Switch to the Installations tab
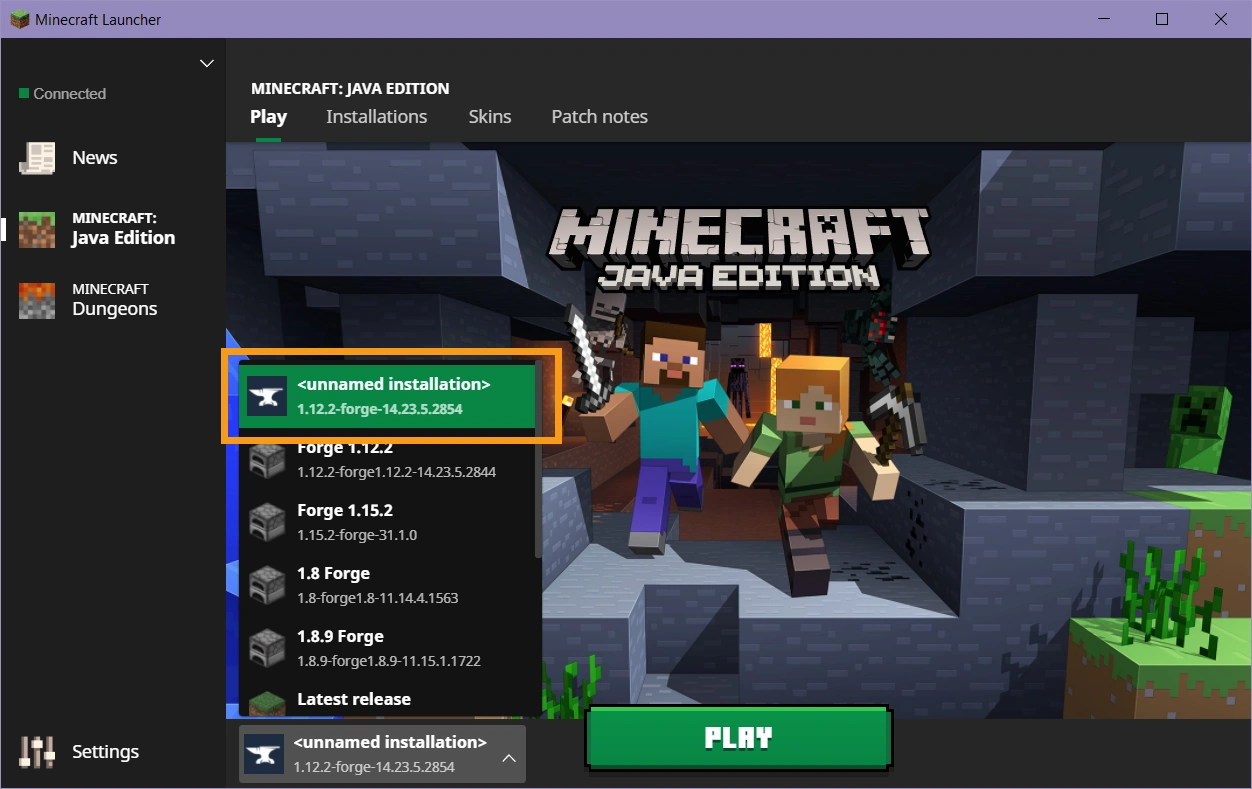1252x789 pixels. point(376,117)
